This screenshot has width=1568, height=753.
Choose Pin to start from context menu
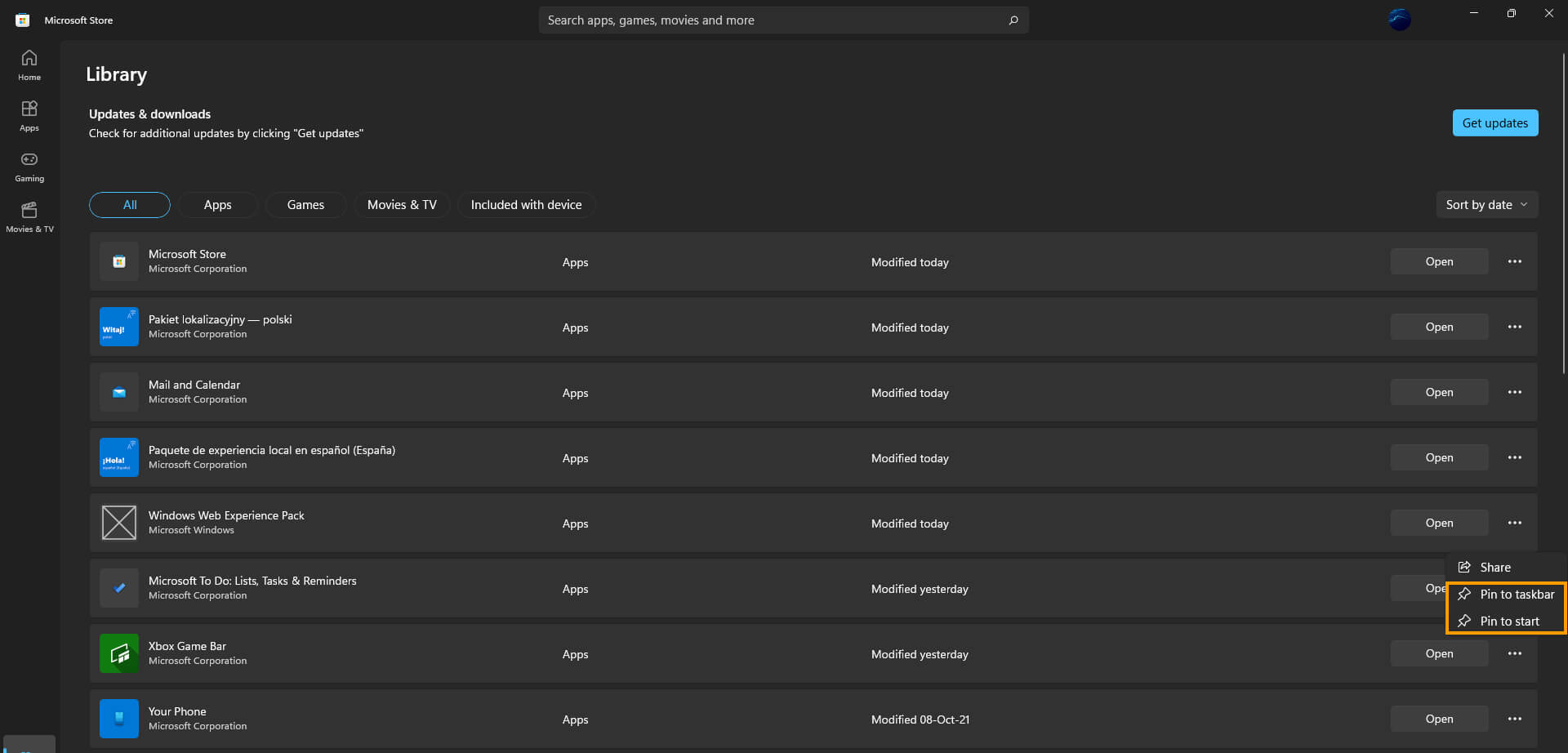(x=1506, y=622)
